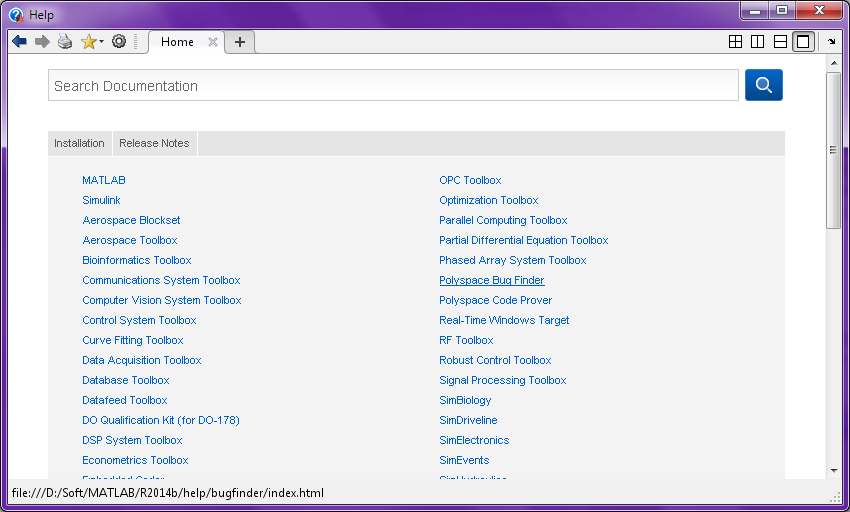Screen dimensions: 850x512
Task: Open the Data Acquisition Toolbox link
Action: (141, 360)
